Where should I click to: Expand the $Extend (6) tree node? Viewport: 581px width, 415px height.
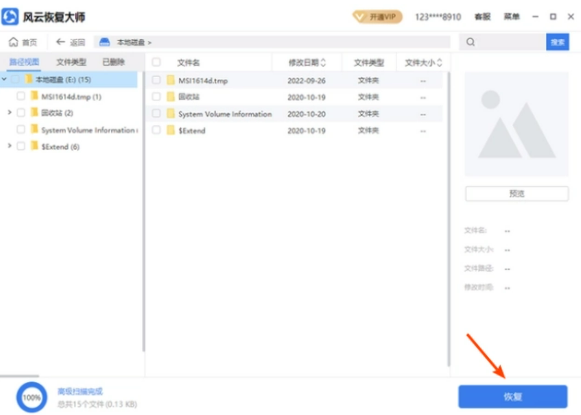click(10, 146)
